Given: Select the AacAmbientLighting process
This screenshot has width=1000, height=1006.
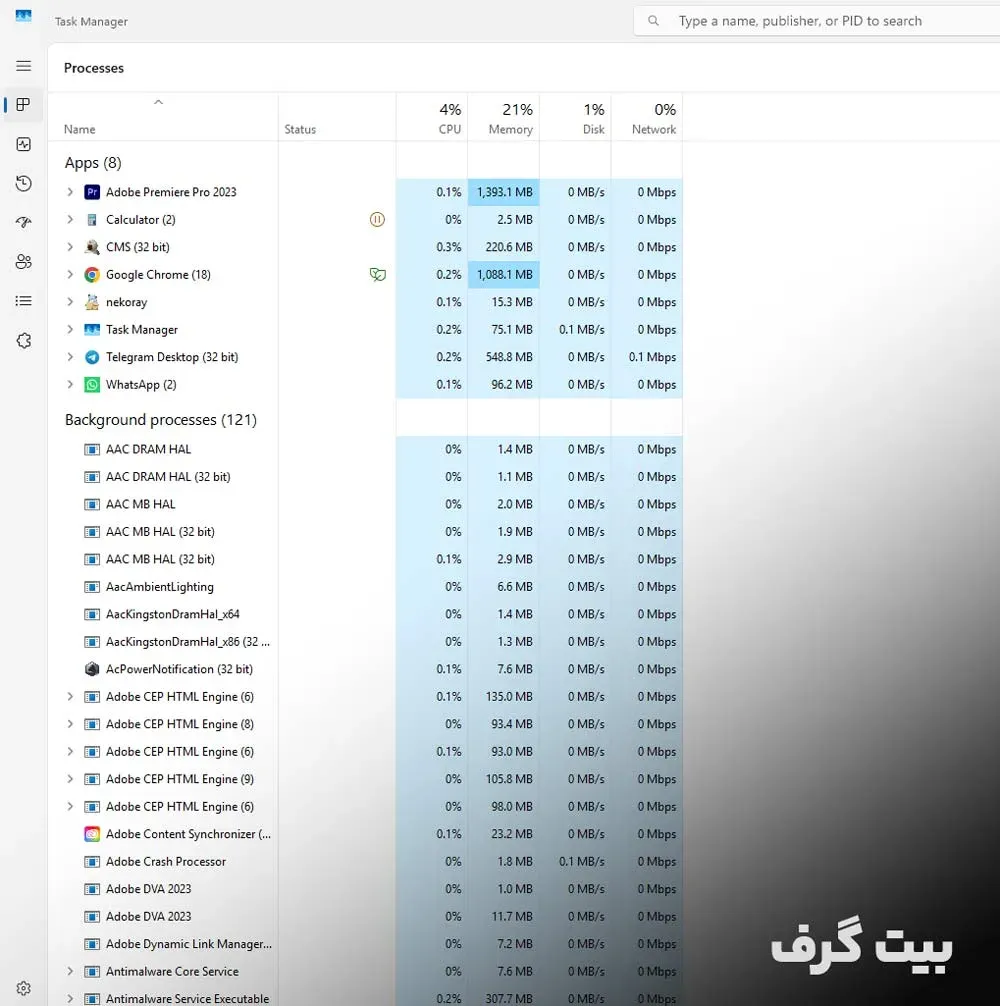Looking at the screenshot, I should pyautogui.click(x=366, y=586).
